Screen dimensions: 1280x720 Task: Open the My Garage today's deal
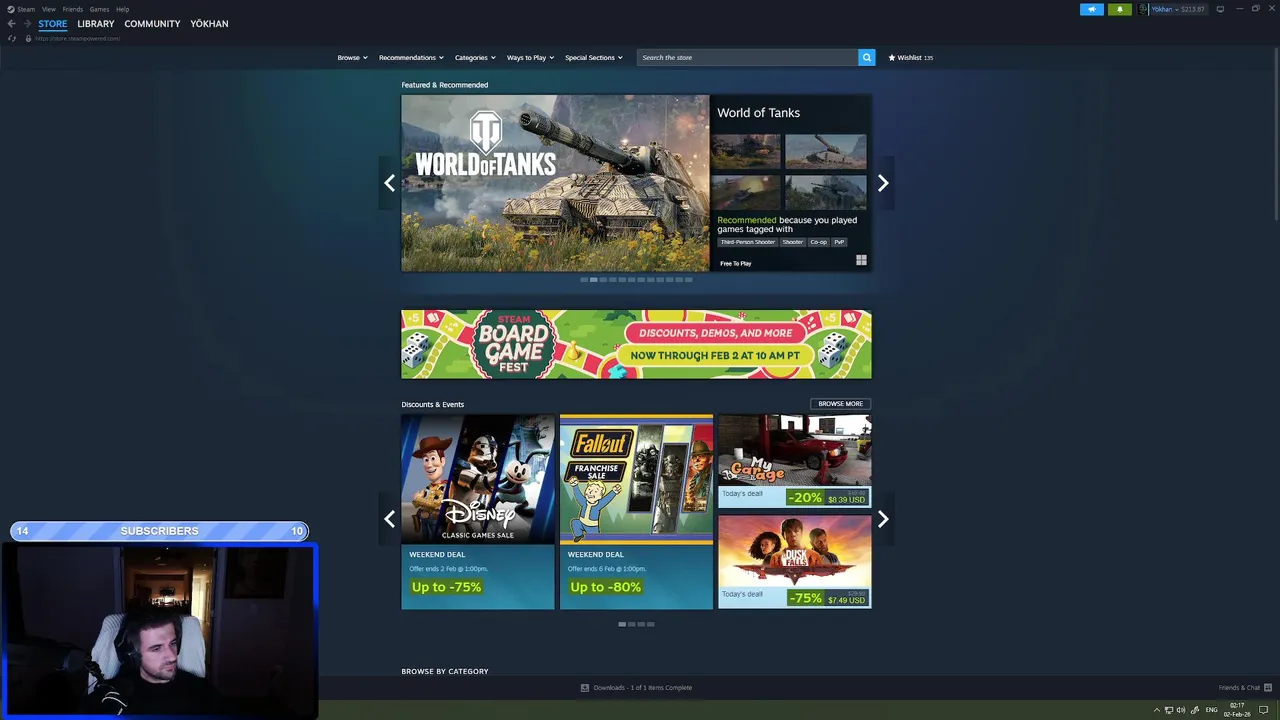click(x=795, y=461)
